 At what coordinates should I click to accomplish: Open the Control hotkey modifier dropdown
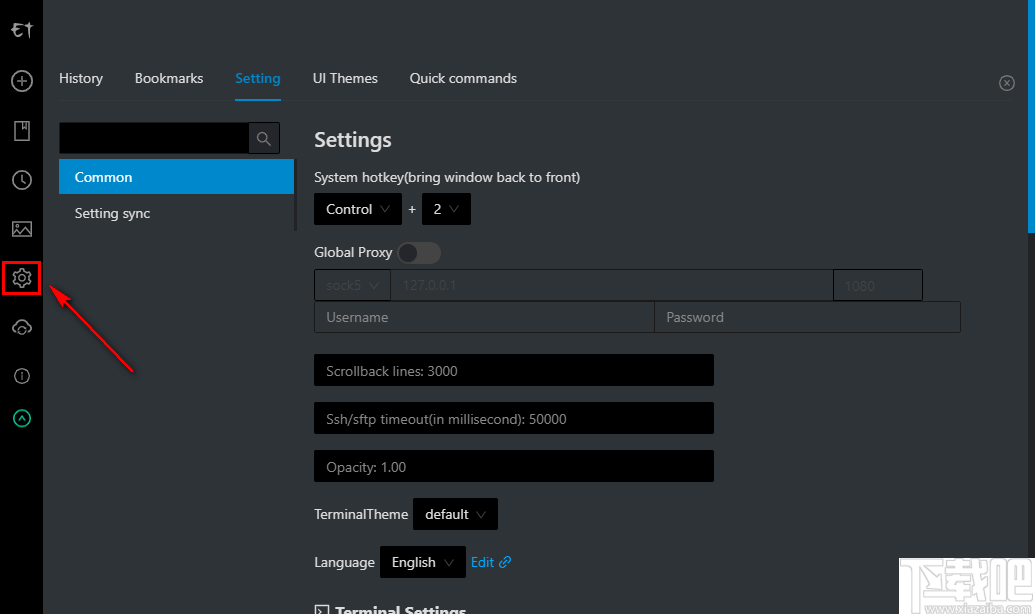pos(357,209)
